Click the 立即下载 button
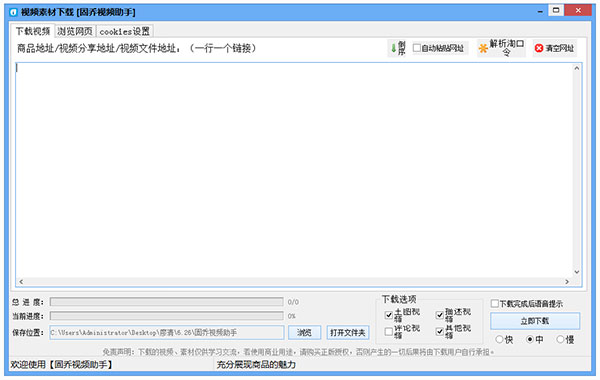 pyautogui.click(x=535, y=321)
